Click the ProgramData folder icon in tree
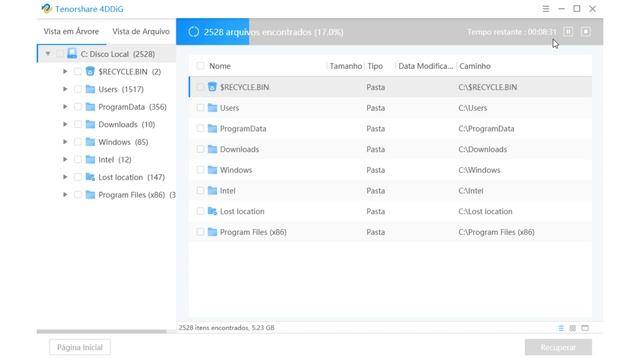This screenshot has width=640, height=360. 90,107
